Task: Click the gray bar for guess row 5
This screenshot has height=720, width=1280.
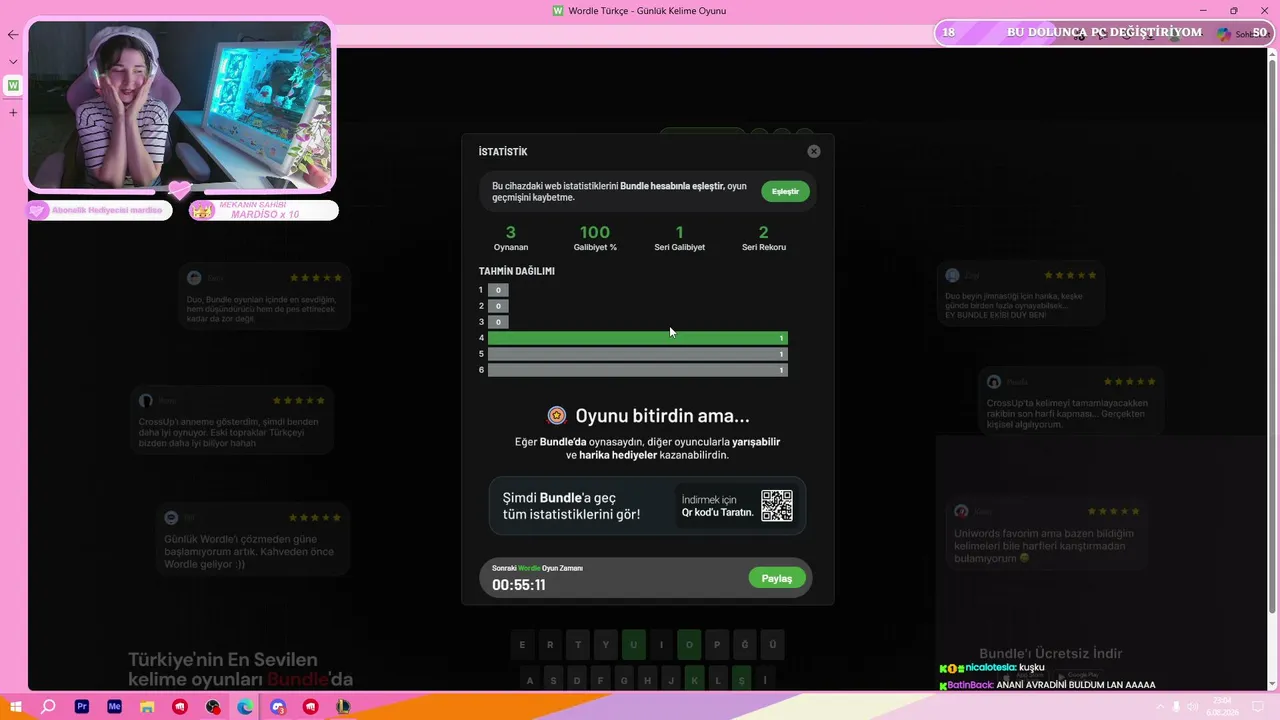Action: (x=638, y=354)
